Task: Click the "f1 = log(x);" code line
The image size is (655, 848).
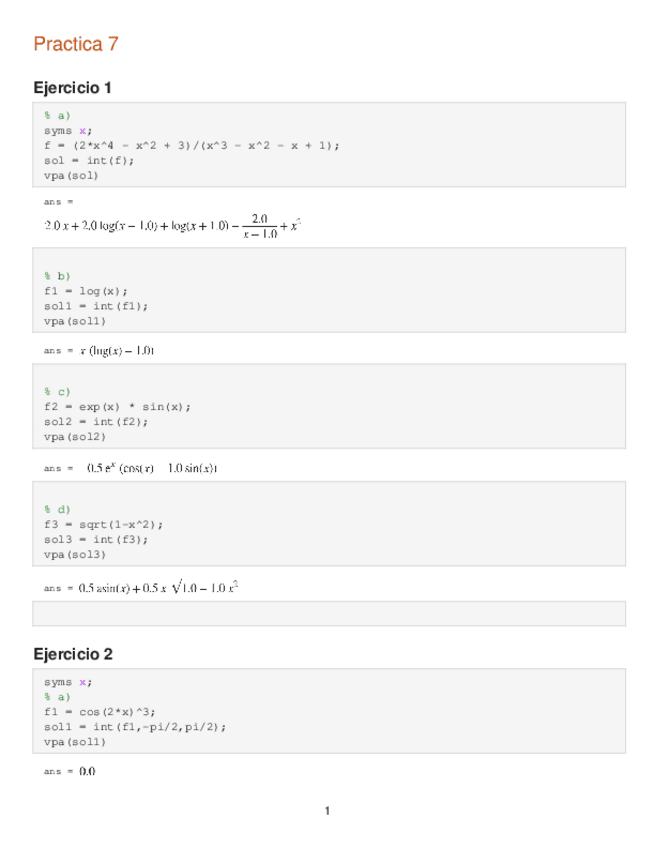Action: pos(85,291)
